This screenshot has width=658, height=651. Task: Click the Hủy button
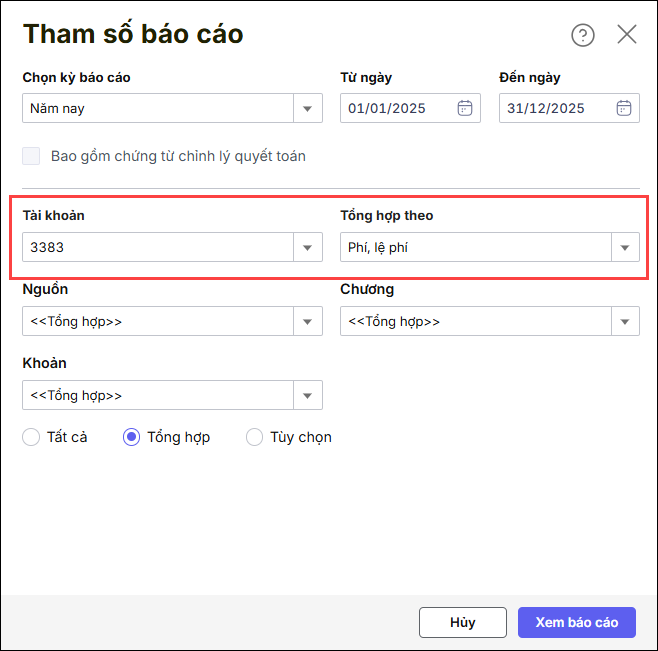point(462,622)
